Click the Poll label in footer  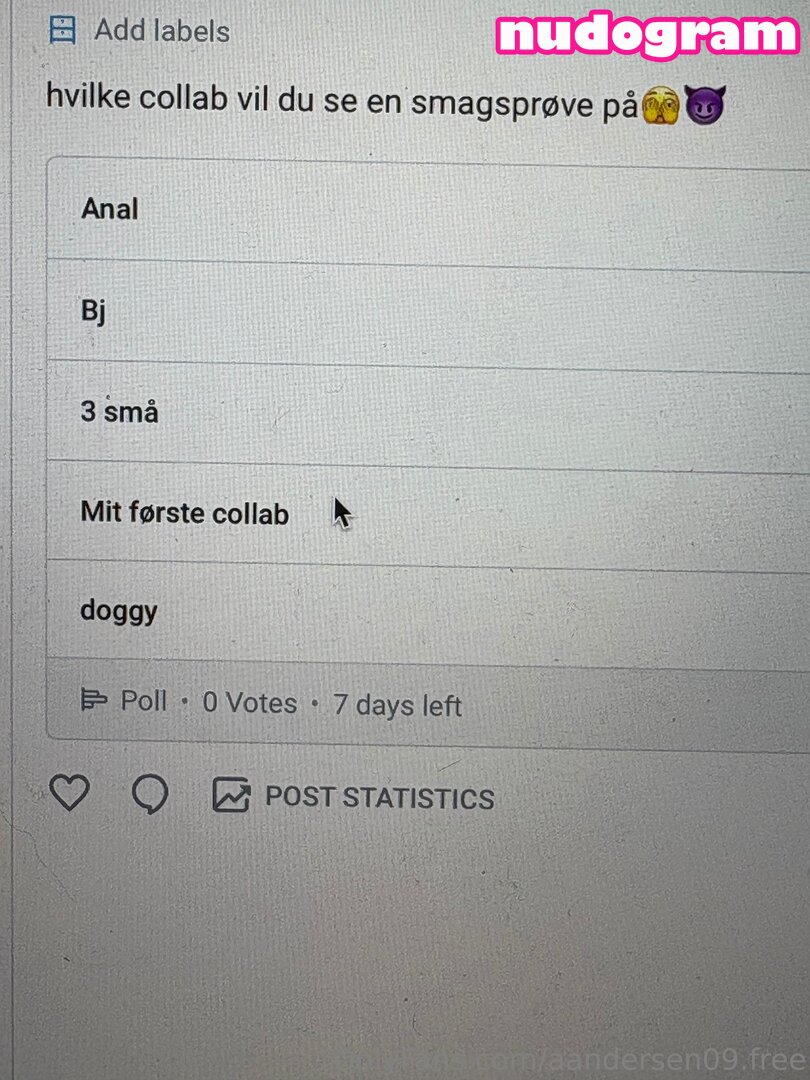click(144, 700)
